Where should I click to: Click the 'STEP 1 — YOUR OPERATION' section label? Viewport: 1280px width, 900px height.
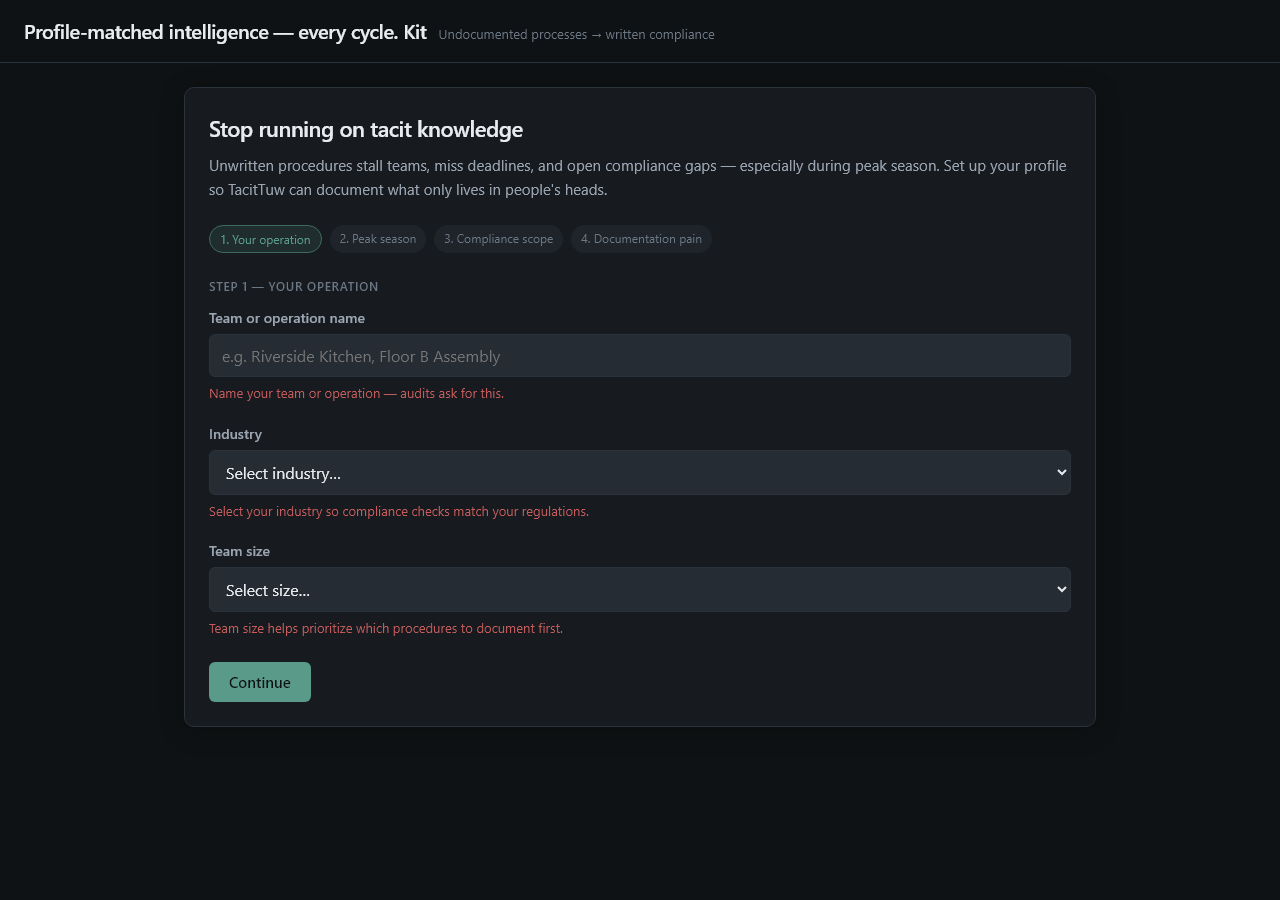coord(294,287)
